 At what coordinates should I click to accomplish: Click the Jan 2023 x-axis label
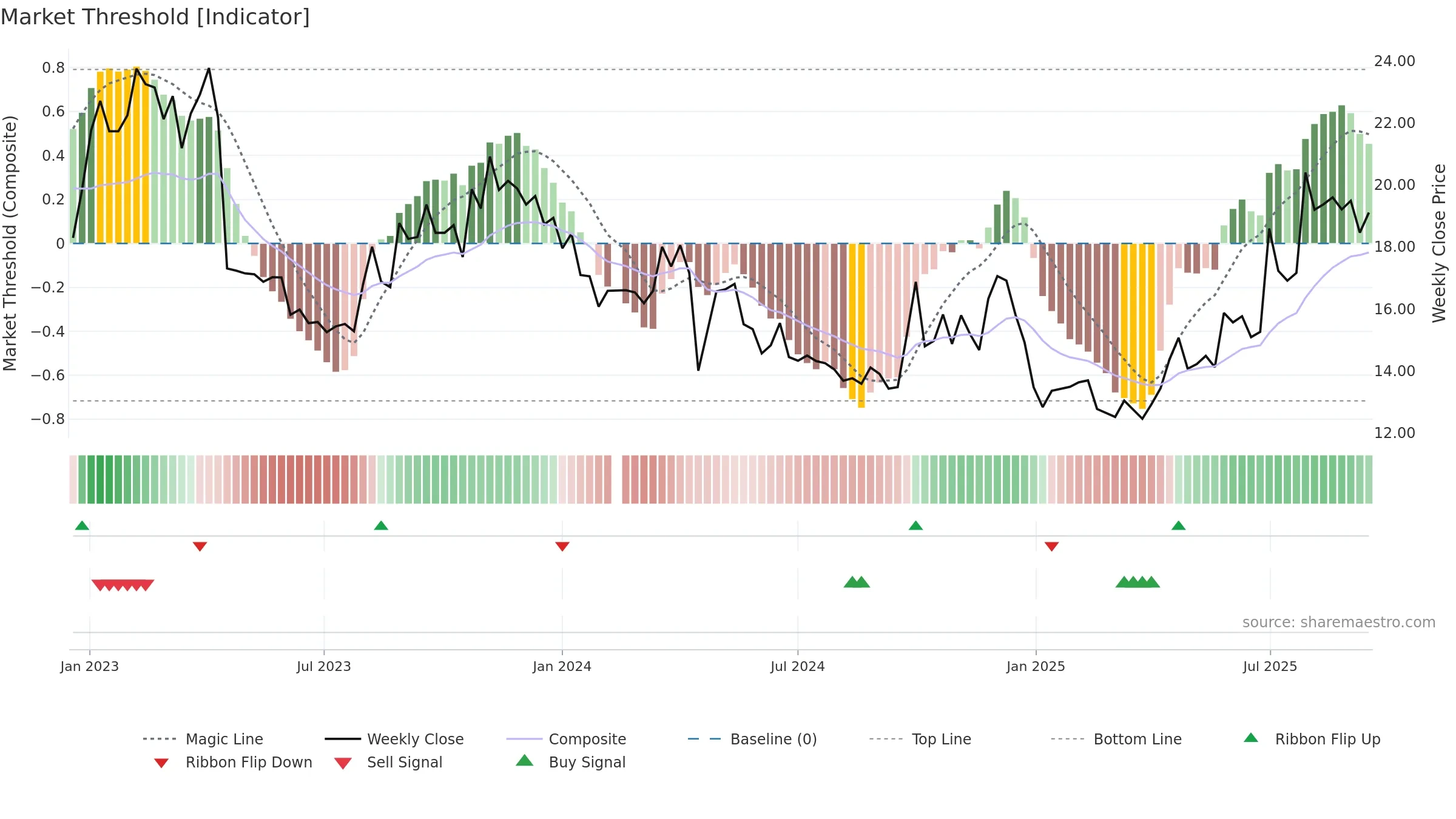click(90, 666)
